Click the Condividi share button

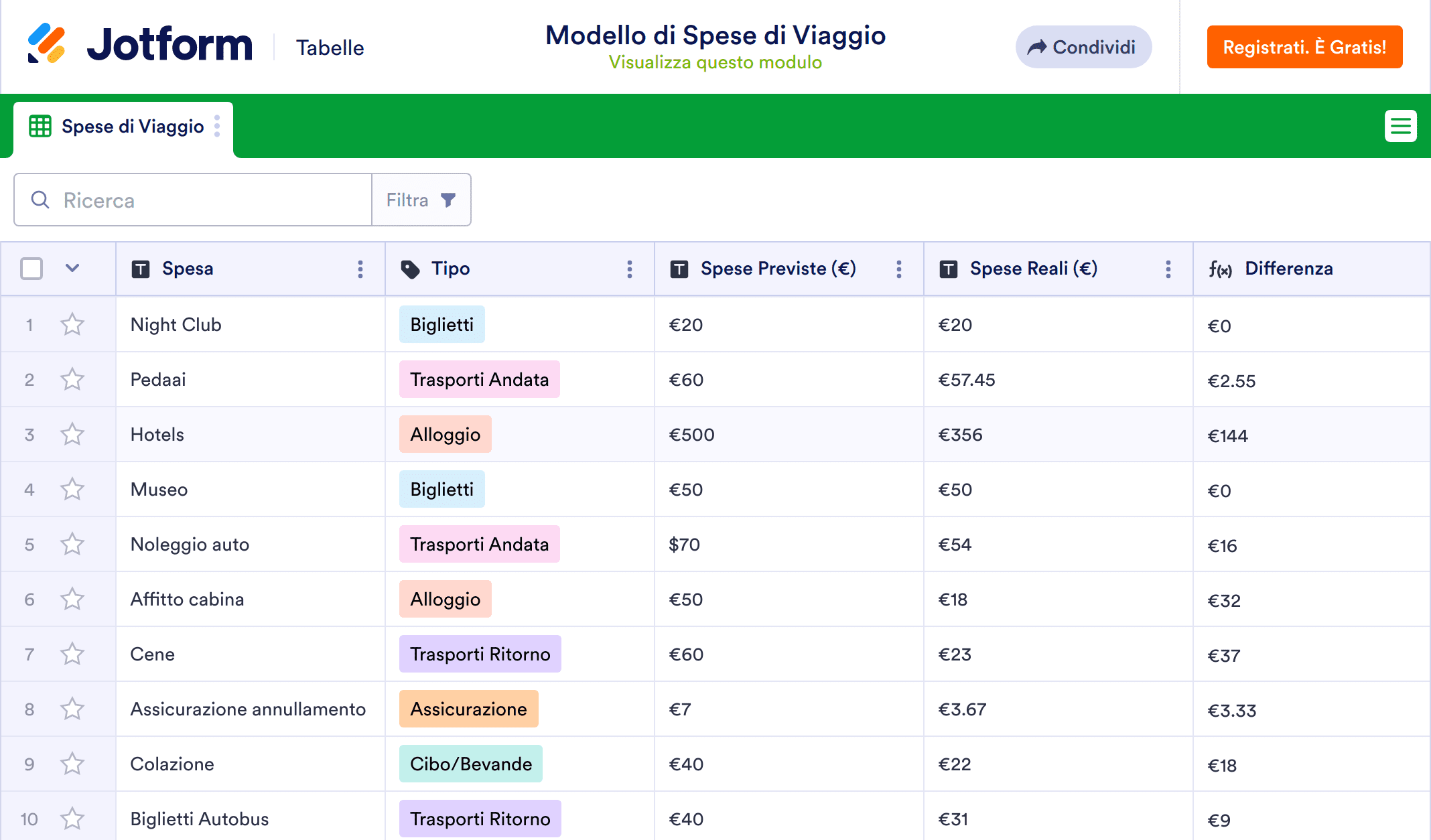pyautogui.click(x=1083, y=47)
